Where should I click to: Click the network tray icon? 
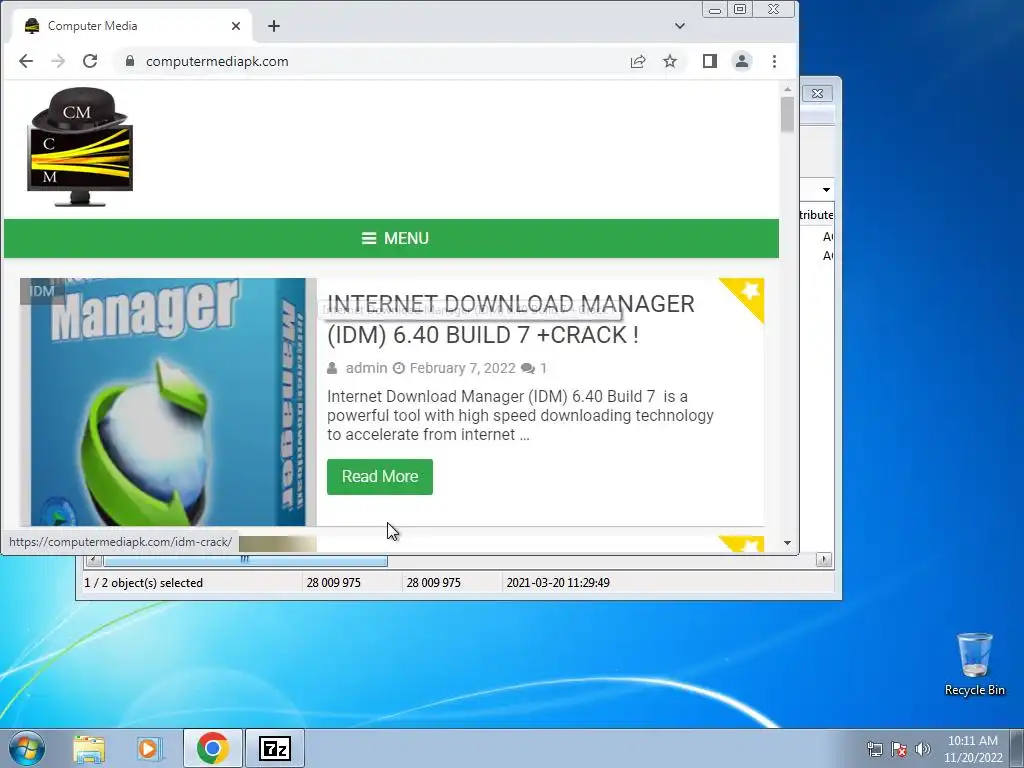874,749
